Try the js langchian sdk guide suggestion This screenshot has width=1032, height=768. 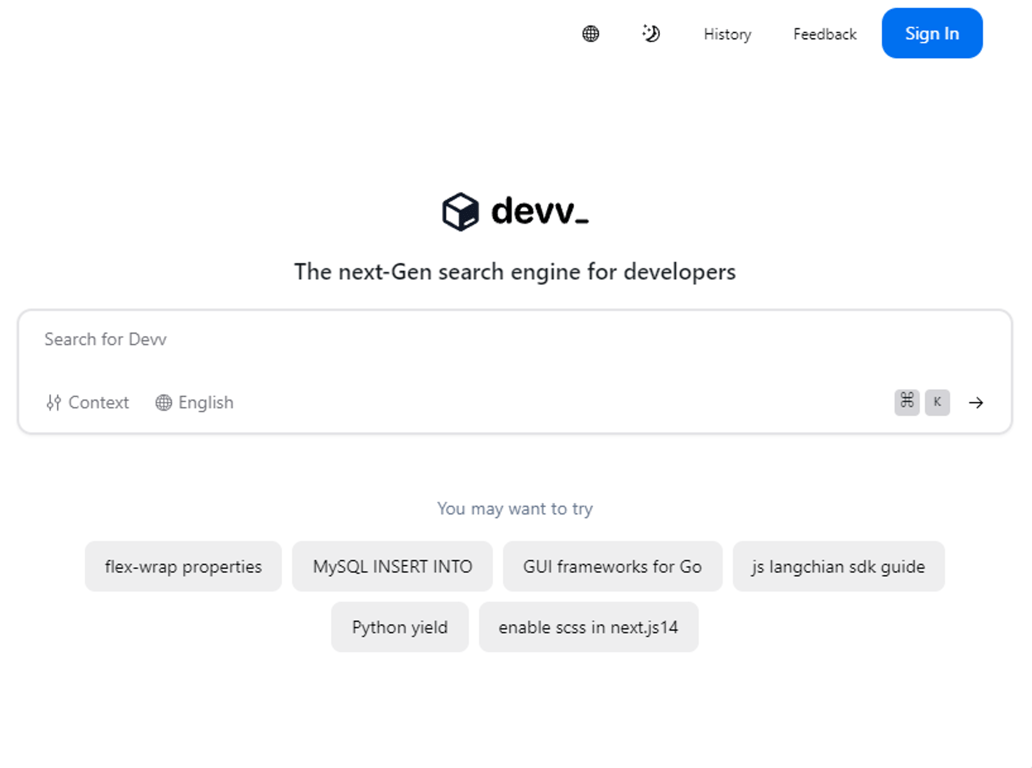point(838,567)
